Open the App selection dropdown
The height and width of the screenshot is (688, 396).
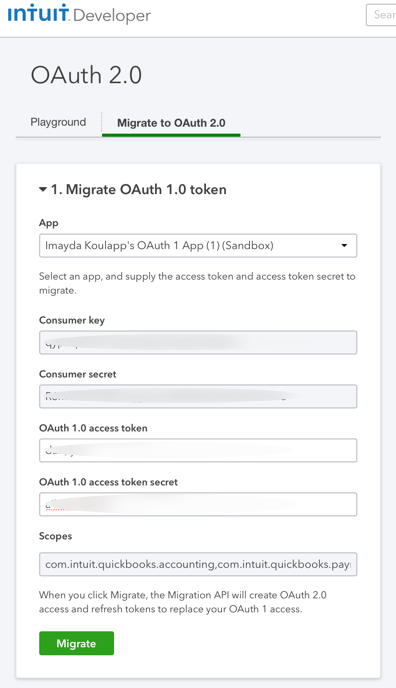tap(198, 245)
